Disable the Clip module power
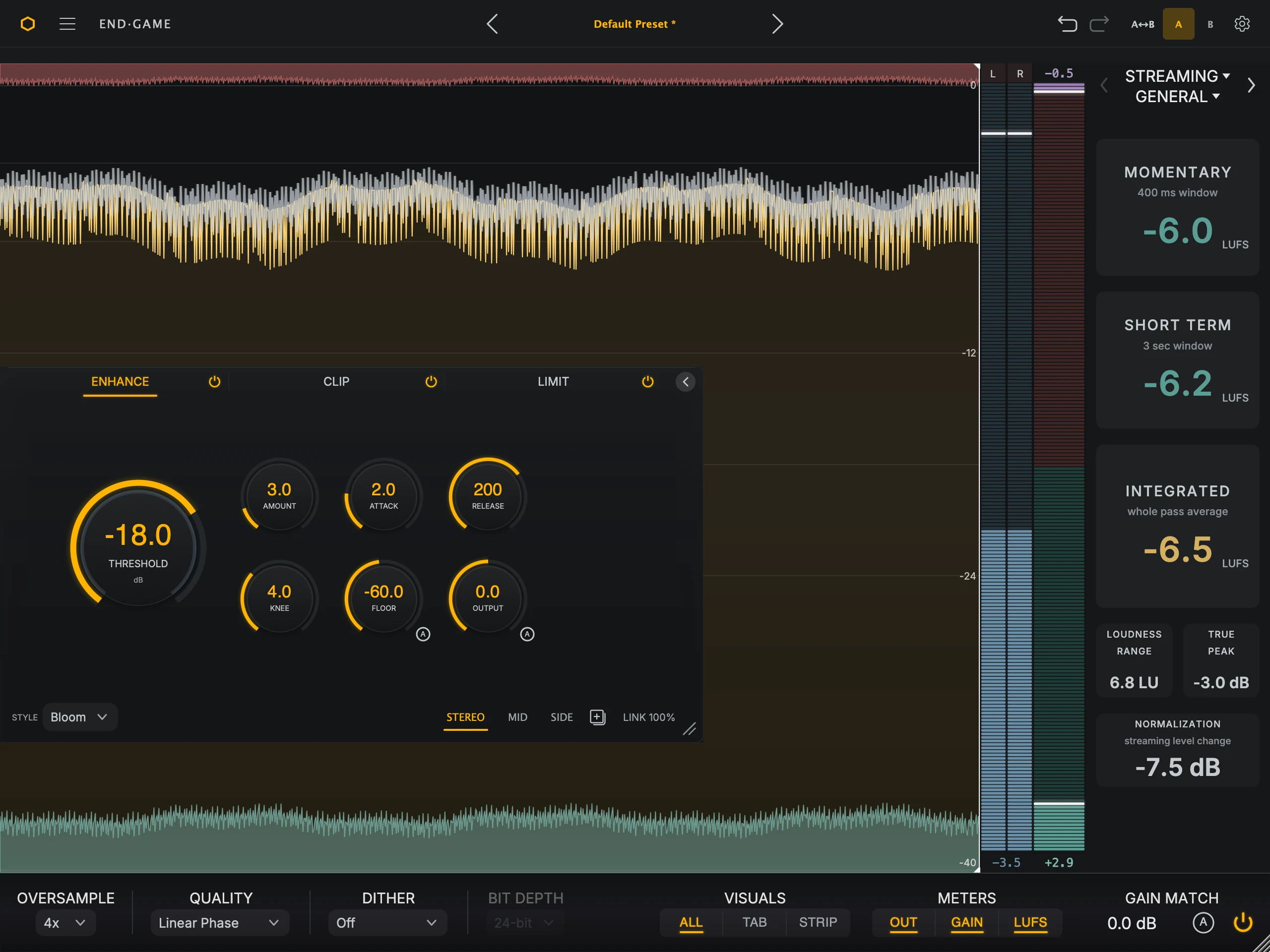 pos(431,382)
